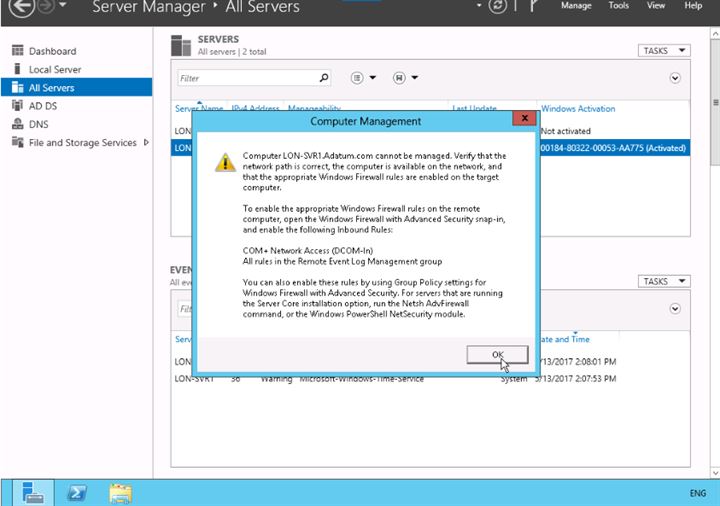
Task: Click the vertical scrollbar down arrow
Action: 714,472
